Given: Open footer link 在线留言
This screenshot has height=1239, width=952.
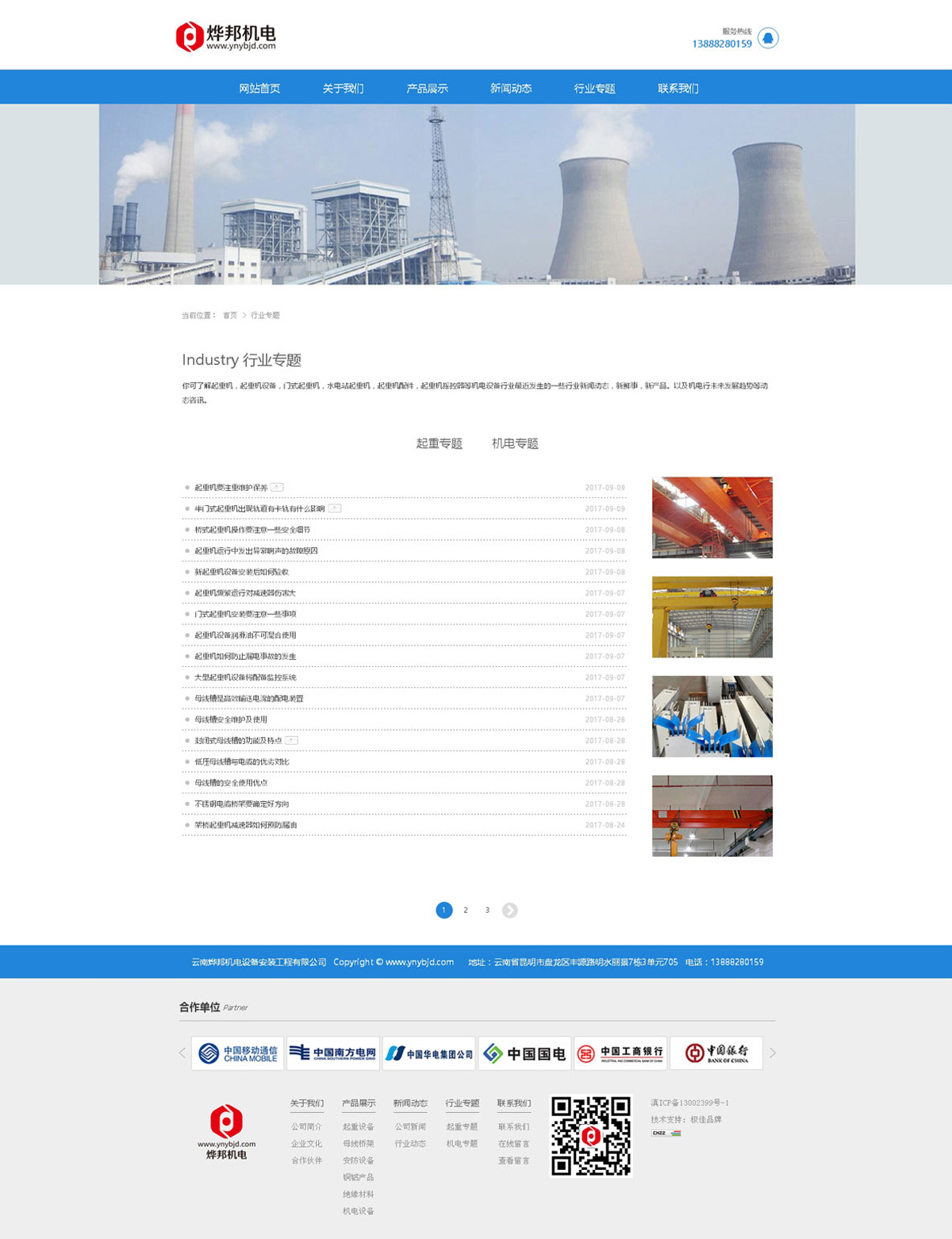Looking at the screenshot, I should pyautogui.click(x=513, y=1144).
